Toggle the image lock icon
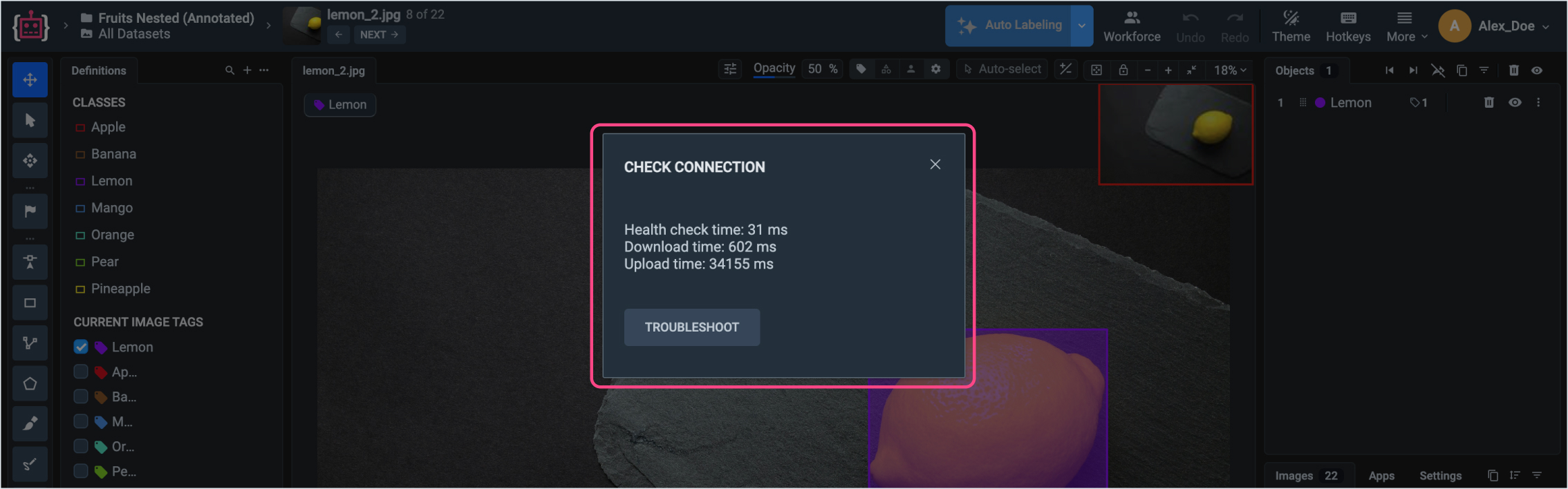The width and height of the screenshot is (1568, 489). coord(1123,70)
